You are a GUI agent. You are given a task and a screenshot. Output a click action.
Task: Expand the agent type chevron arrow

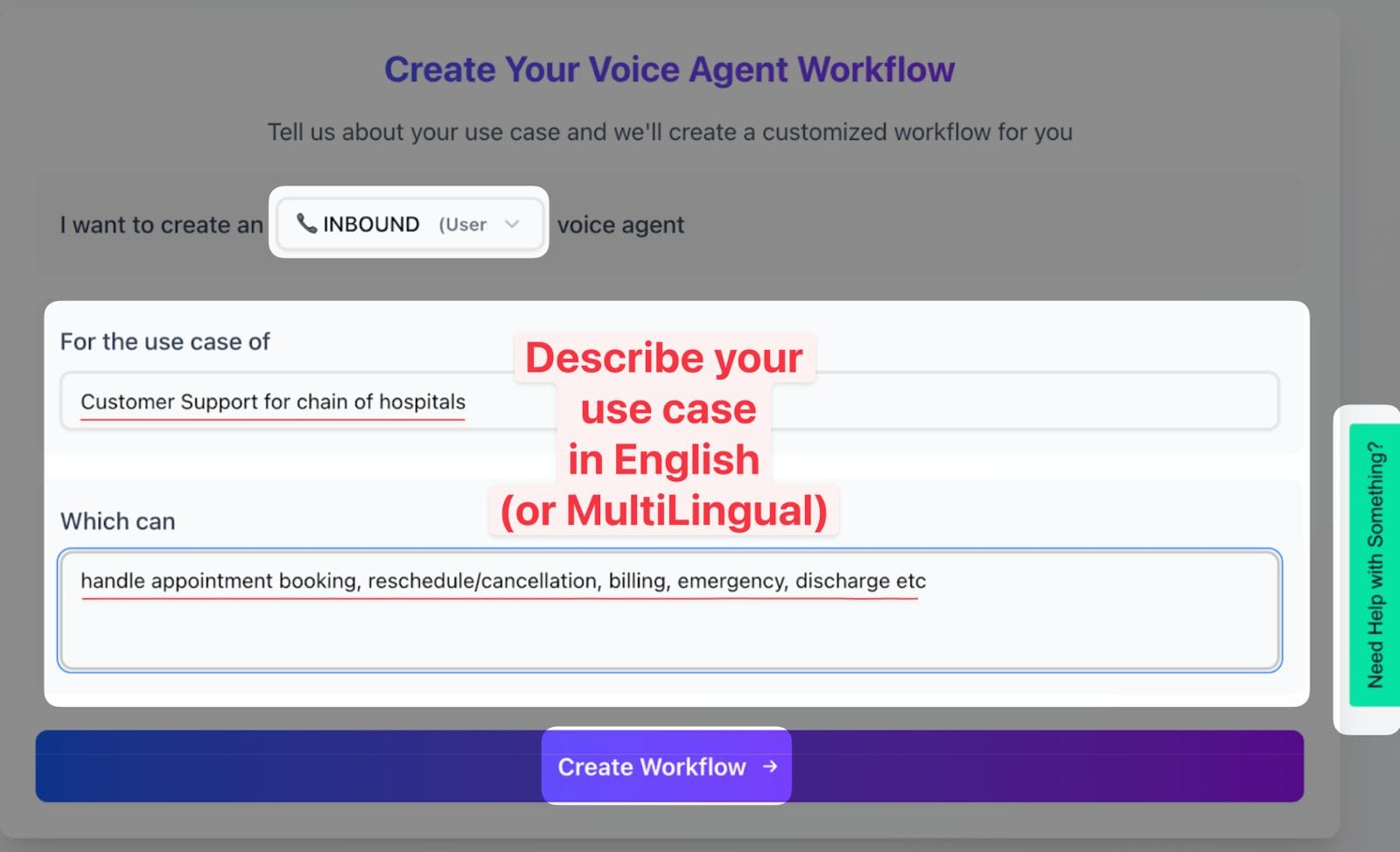[x=512, y=224]
